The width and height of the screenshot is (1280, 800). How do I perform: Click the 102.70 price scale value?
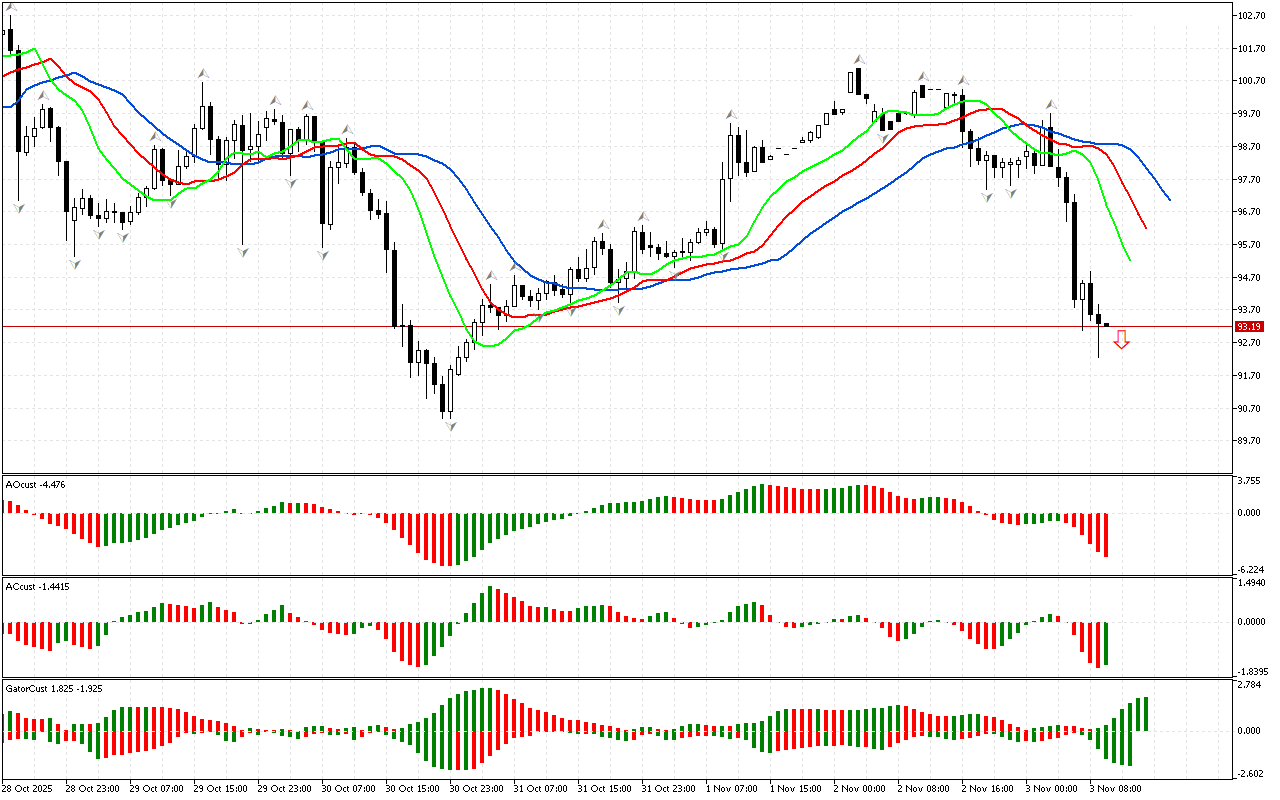coord(1251,16)
